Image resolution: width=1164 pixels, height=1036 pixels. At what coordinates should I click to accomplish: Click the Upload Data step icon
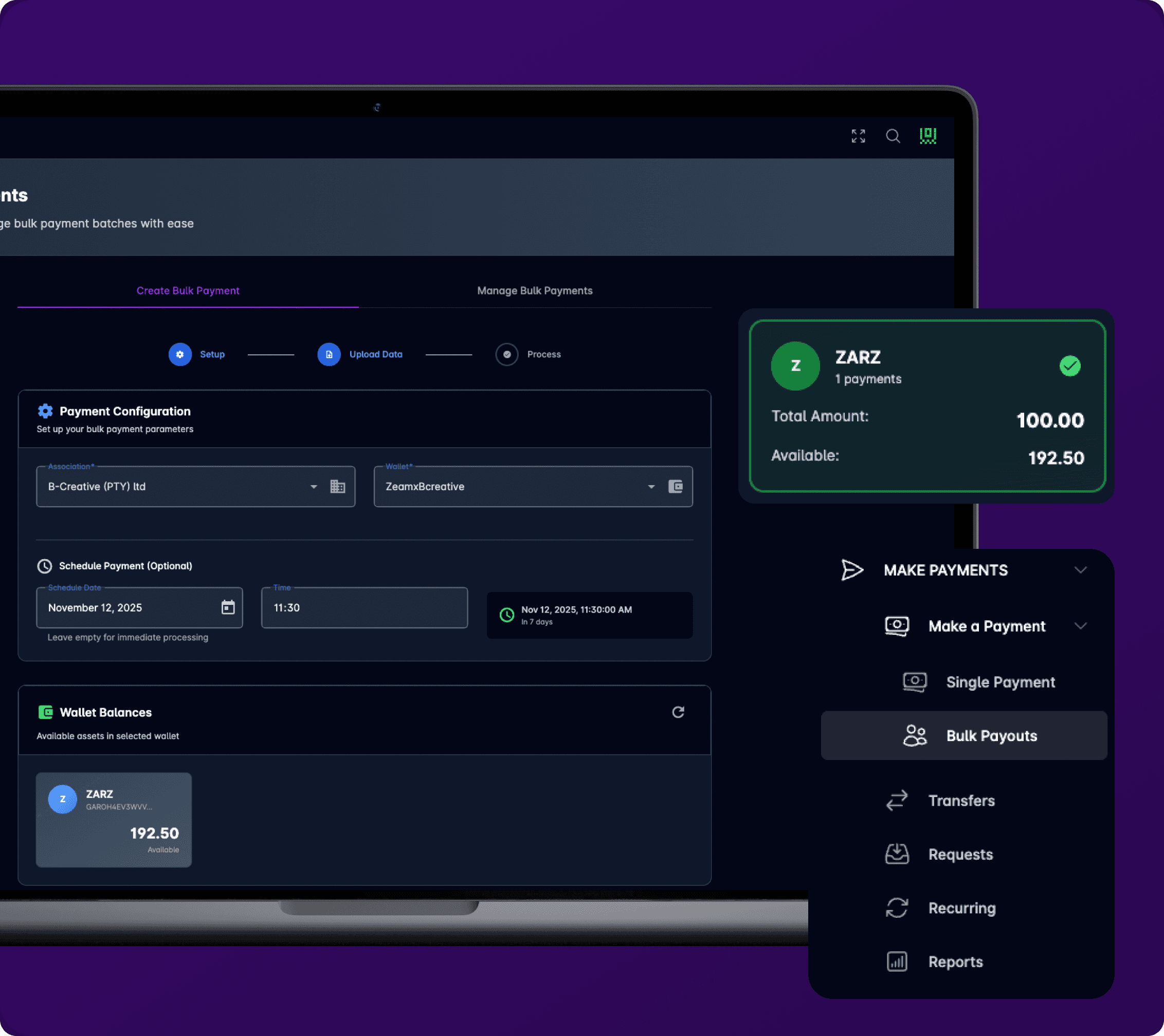point(329,354)
